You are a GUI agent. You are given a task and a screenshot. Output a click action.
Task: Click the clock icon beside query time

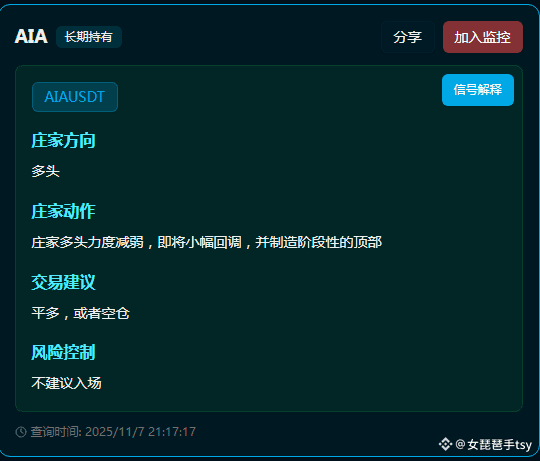pos(21,432)
